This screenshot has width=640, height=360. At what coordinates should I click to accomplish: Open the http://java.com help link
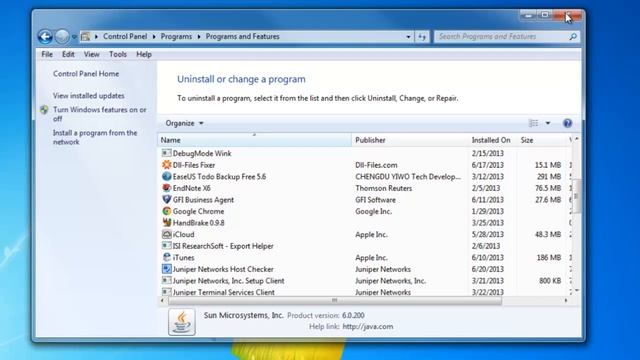tap(368, 327)
